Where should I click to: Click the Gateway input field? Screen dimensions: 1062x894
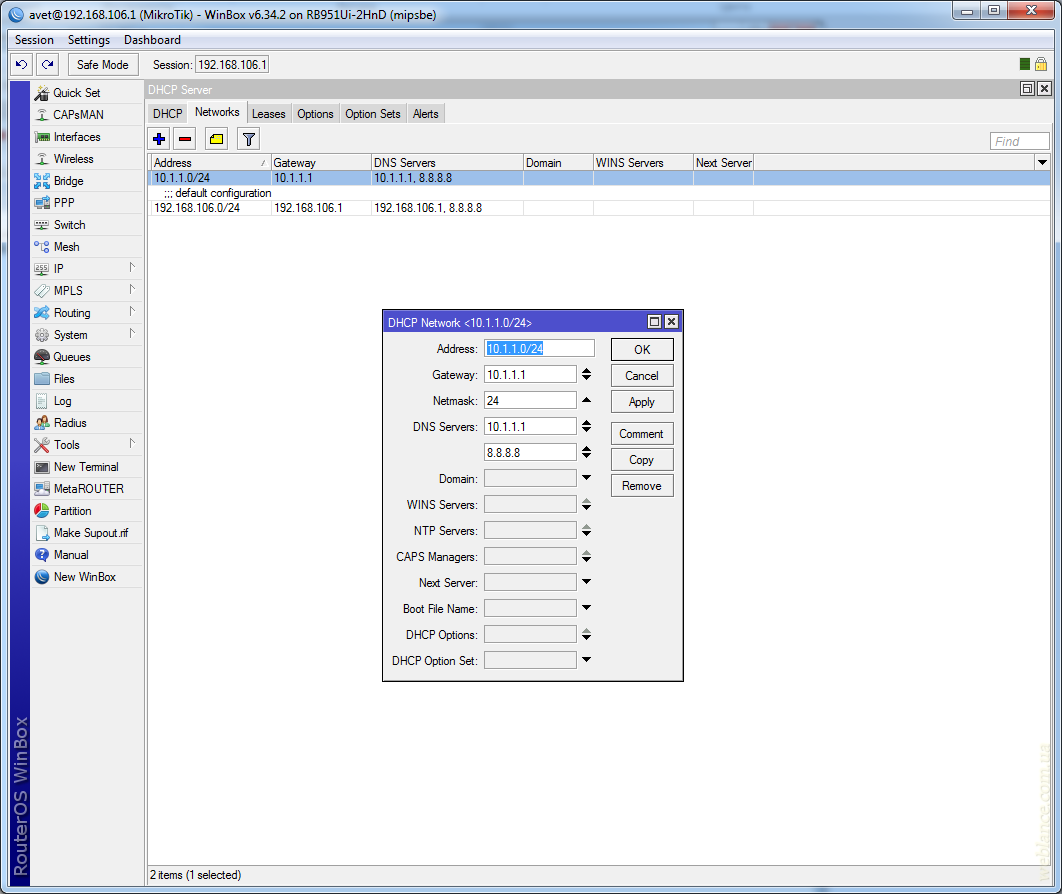point(530,374)
